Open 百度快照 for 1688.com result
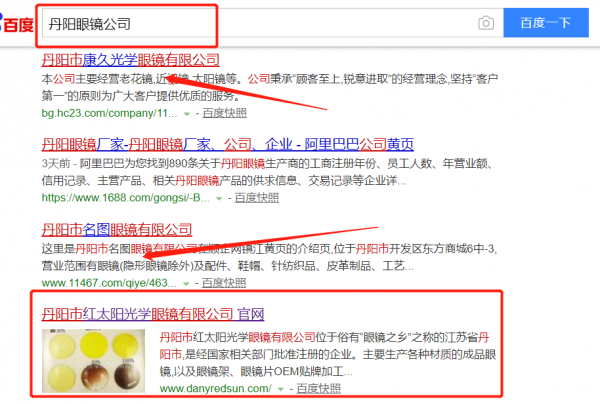600x404 pixels. (257, 198)
